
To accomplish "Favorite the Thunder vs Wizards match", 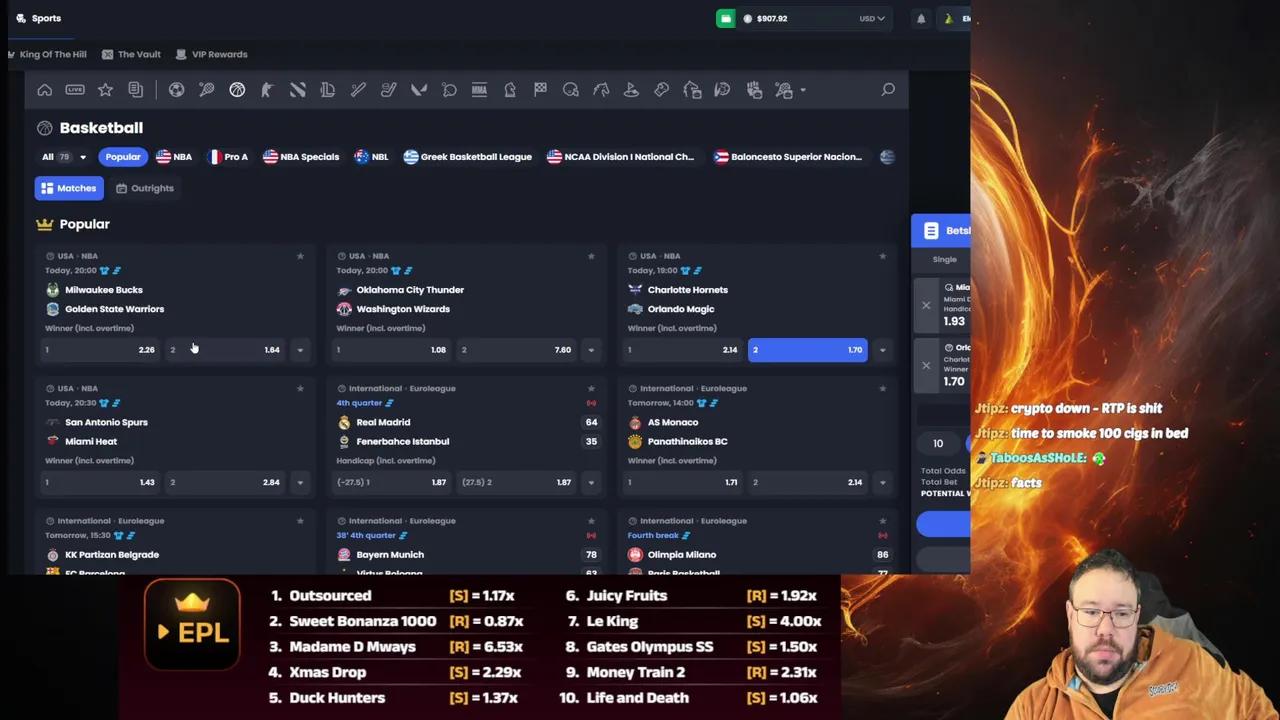I will 591,256.
